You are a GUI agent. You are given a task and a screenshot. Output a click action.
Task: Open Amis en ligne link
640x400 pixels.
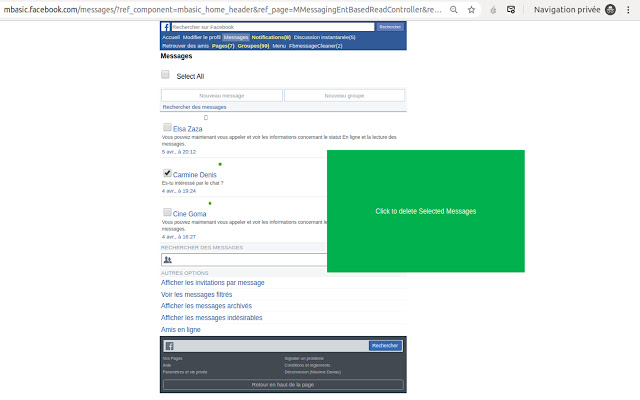pyautogui.click(x=180, y=329)
